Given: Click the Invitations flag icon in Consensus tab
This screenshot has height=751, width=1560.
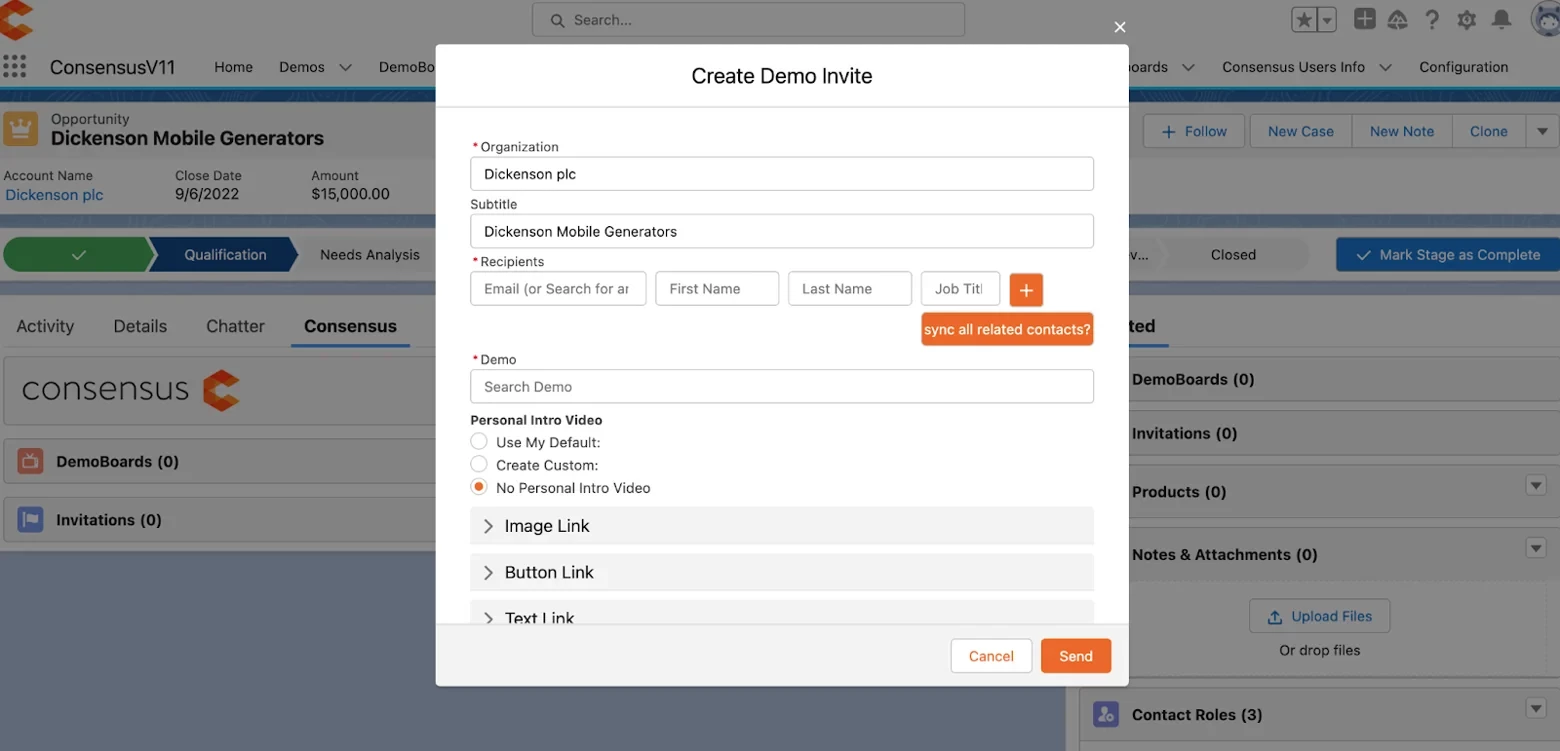Looking at the screenshot, I should [30, 520].
